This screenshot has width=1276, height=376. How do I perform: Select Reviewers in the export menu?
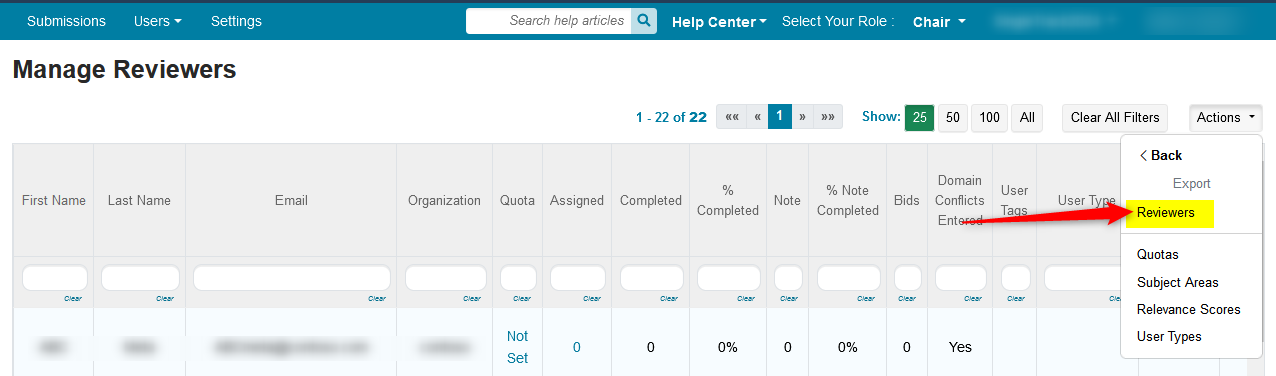click(x=1166, y=213)
